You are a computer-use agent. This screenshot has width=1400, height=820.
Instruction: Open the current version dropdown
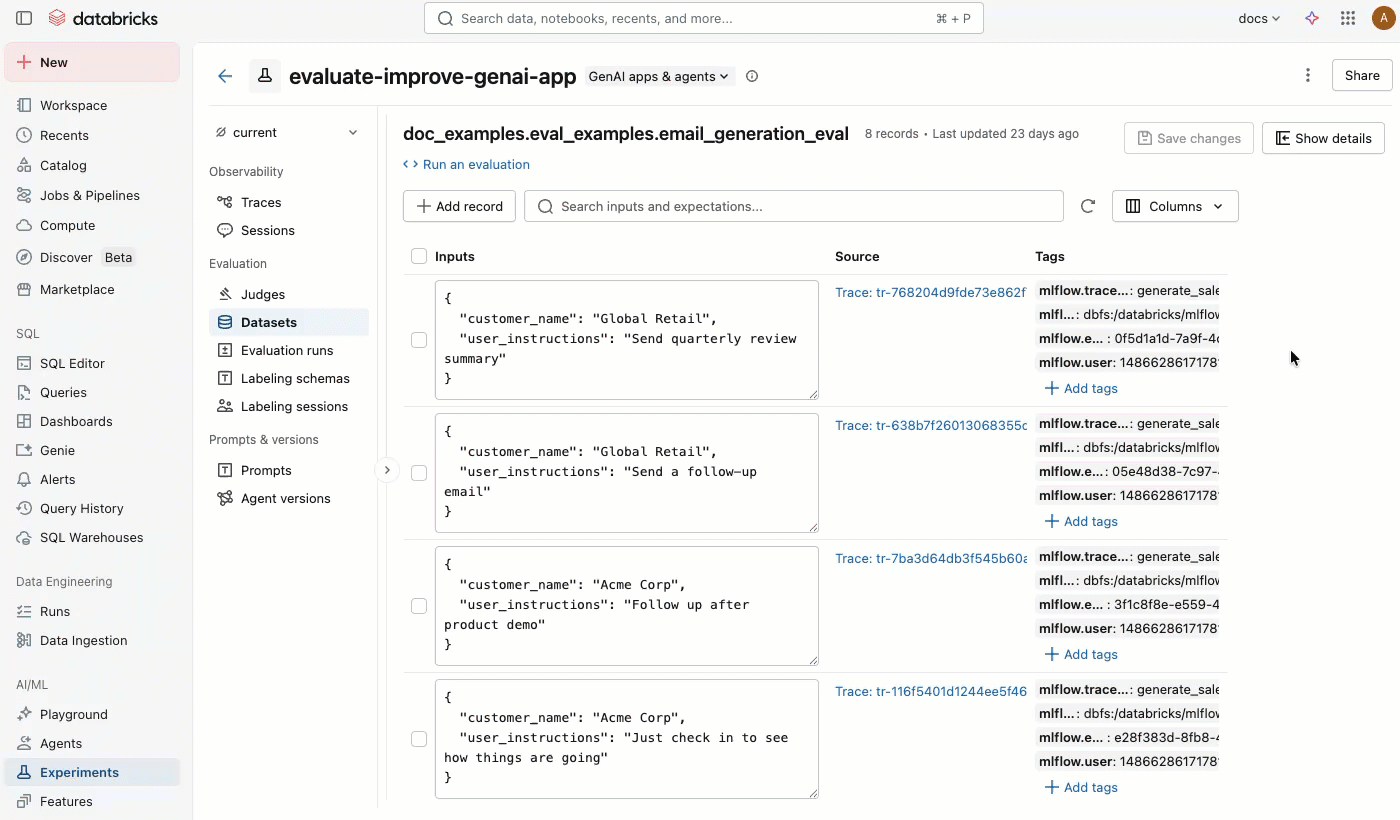(288, 133)
